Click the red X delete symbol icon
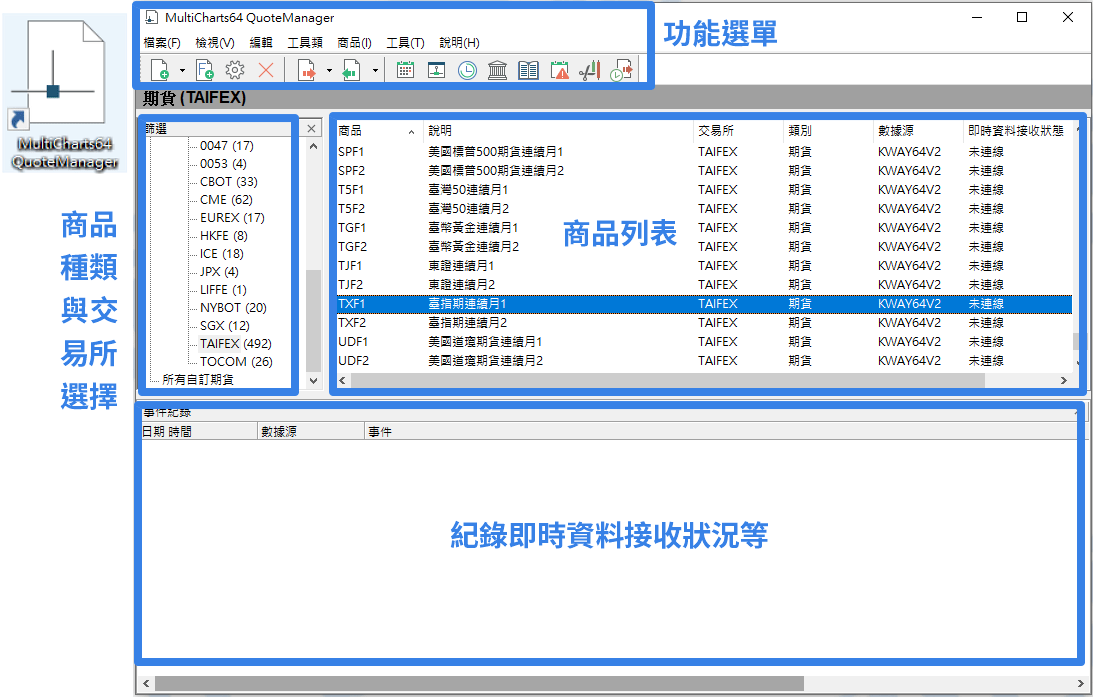 tap(266, 70)
